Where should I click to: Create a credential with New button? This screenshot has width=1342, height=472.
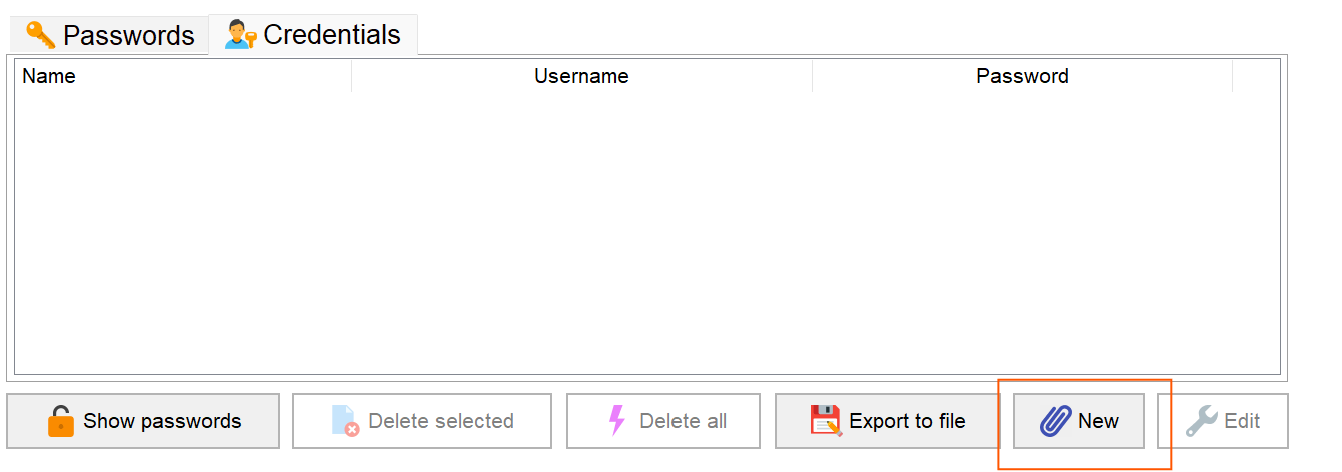[x=1079, y=421]
